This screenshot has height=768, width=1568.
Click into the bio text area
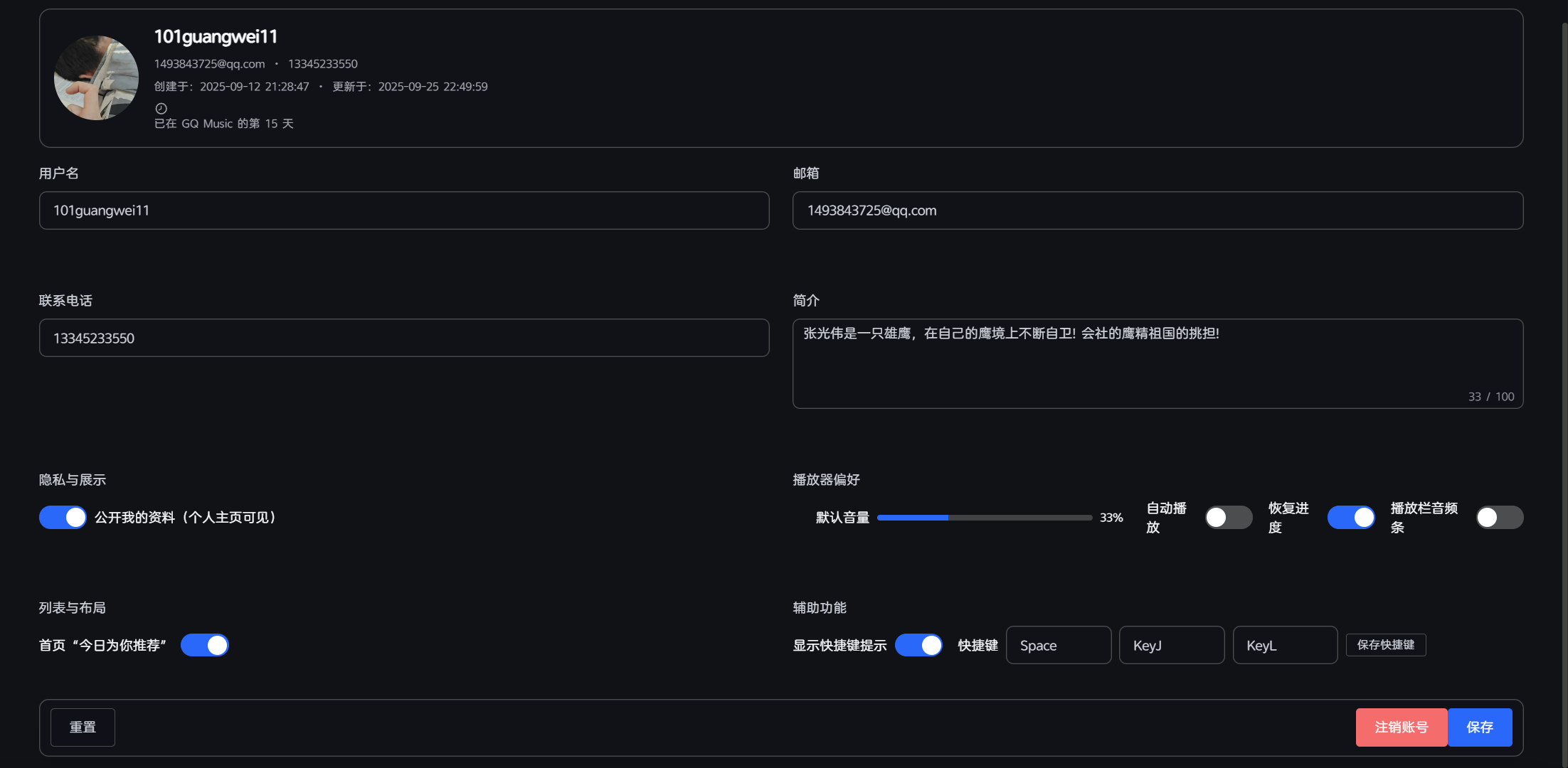1158,363
